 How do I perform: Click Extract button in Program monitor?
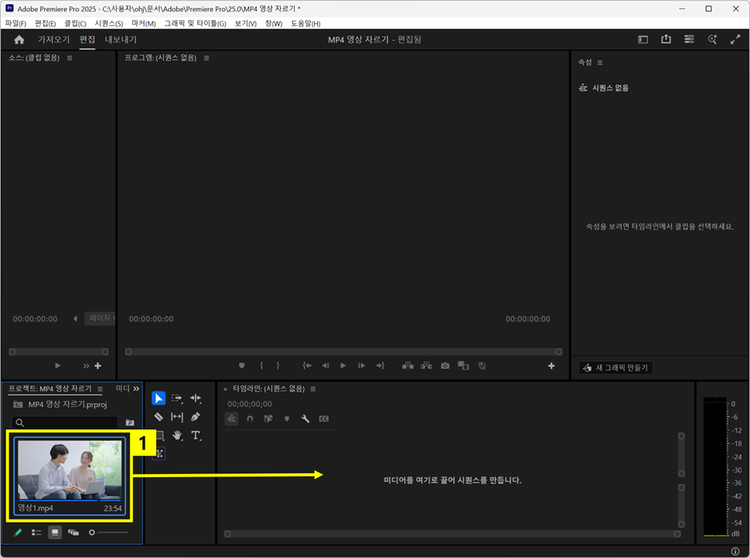click(x=426, y=366)
